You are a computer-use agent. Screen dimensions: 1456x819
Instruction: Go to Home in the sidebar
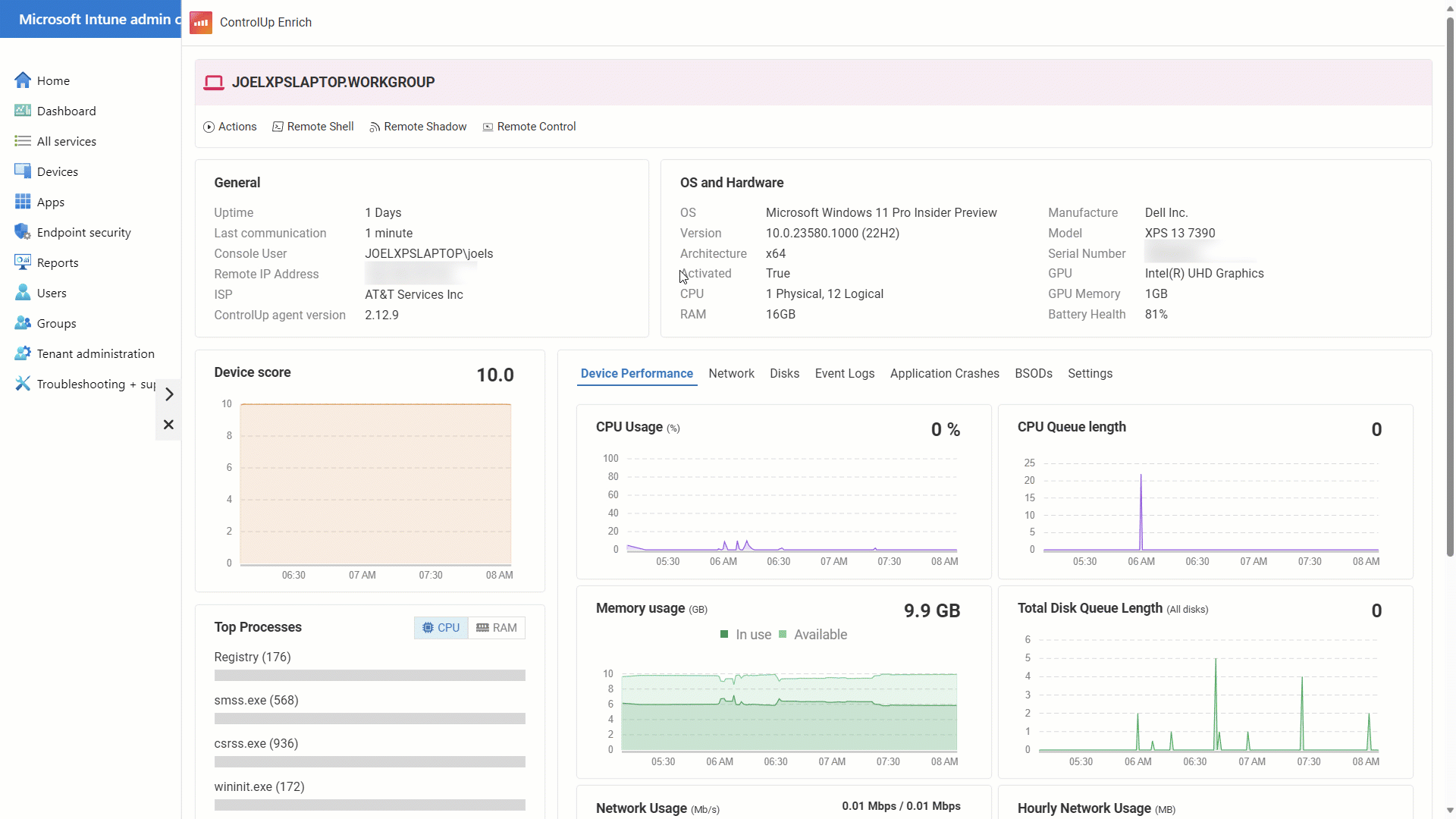(x=53, y=80)
